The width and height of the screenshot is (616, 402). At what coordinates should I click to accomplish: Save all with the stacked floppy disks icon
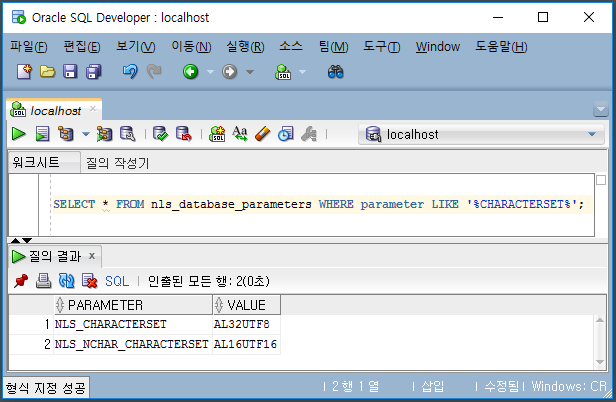[x=94, y=72]
